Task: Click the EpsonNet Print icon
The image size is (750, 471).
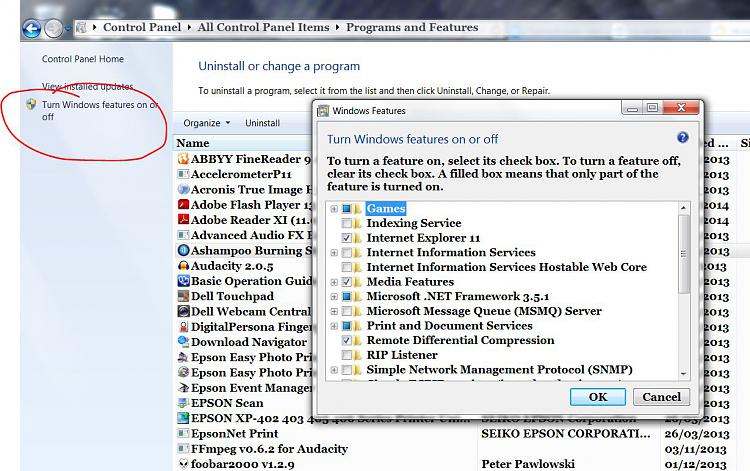Action: click(x=183, y=434)
